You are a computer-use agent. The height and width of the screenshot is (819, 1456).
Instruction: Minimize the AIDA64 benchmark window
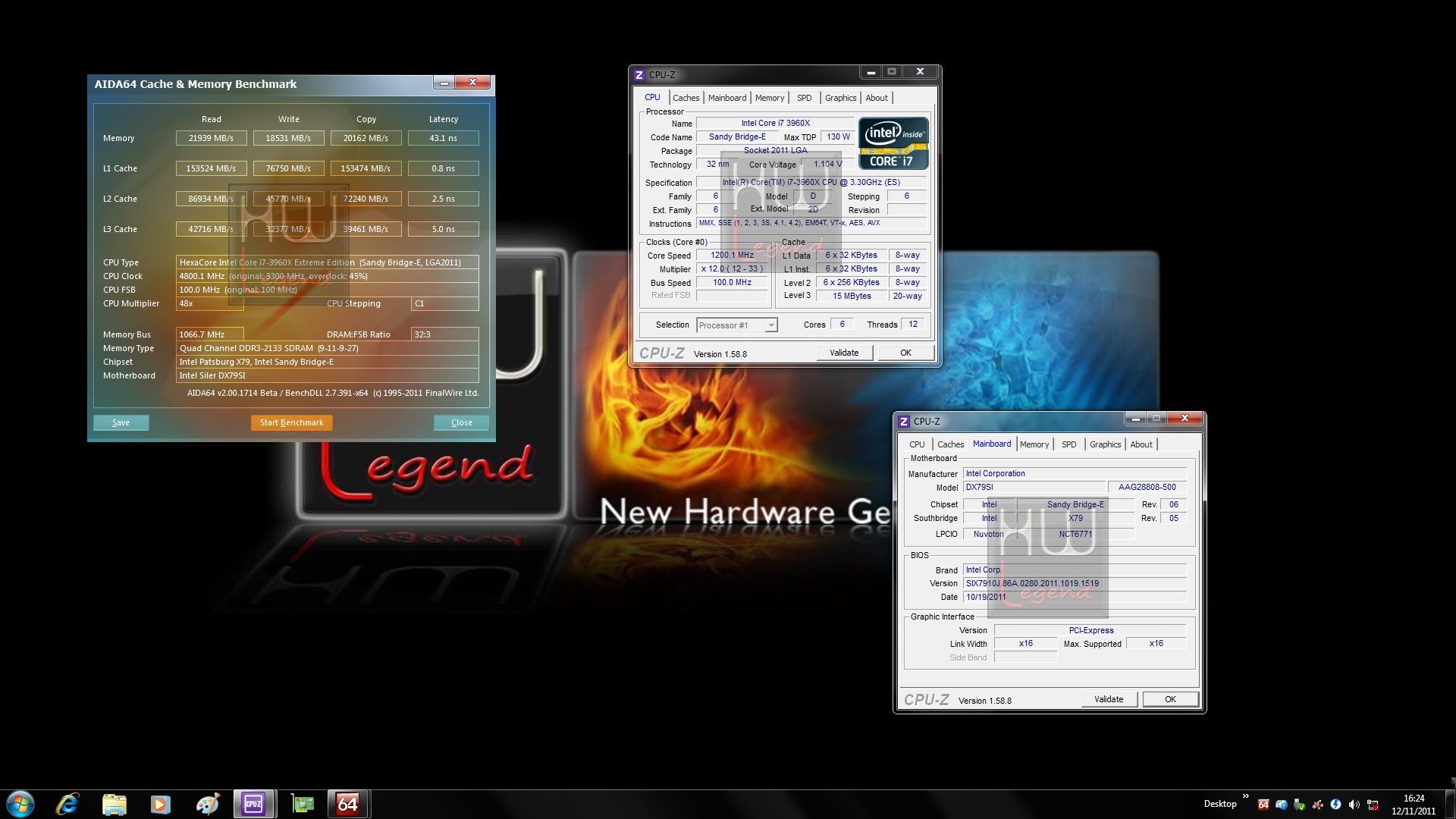click(x=444, y=82)
